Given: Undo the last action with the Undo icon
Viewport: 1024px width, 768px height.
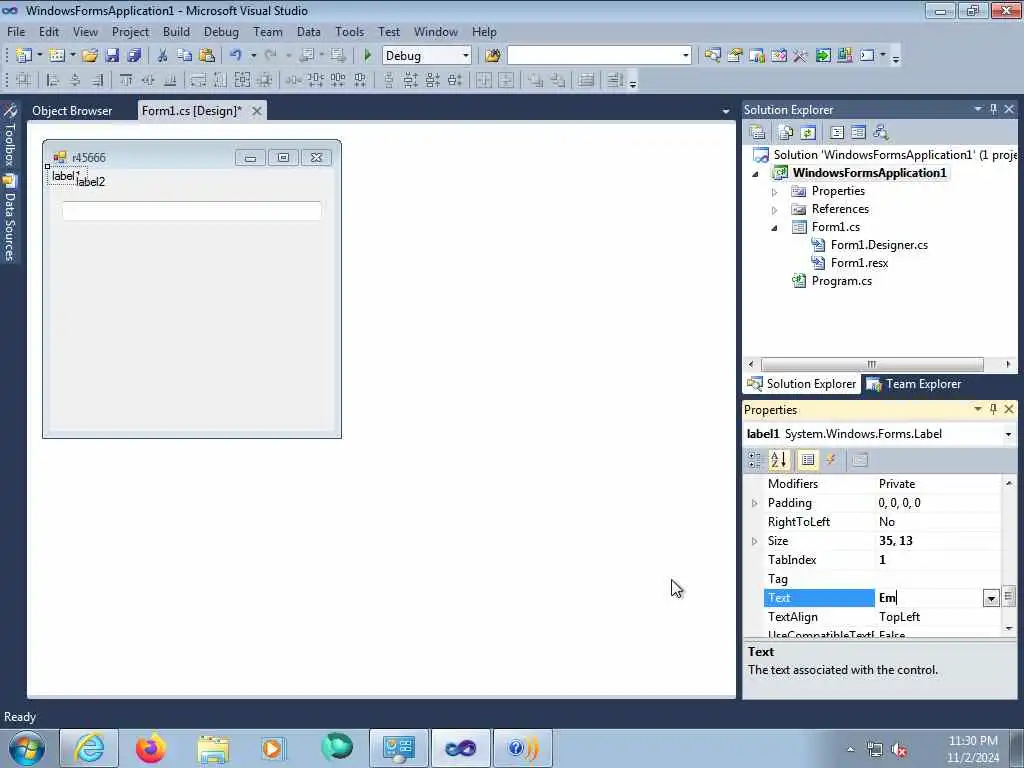Looking at the screenshot, I should click(236, 56).
